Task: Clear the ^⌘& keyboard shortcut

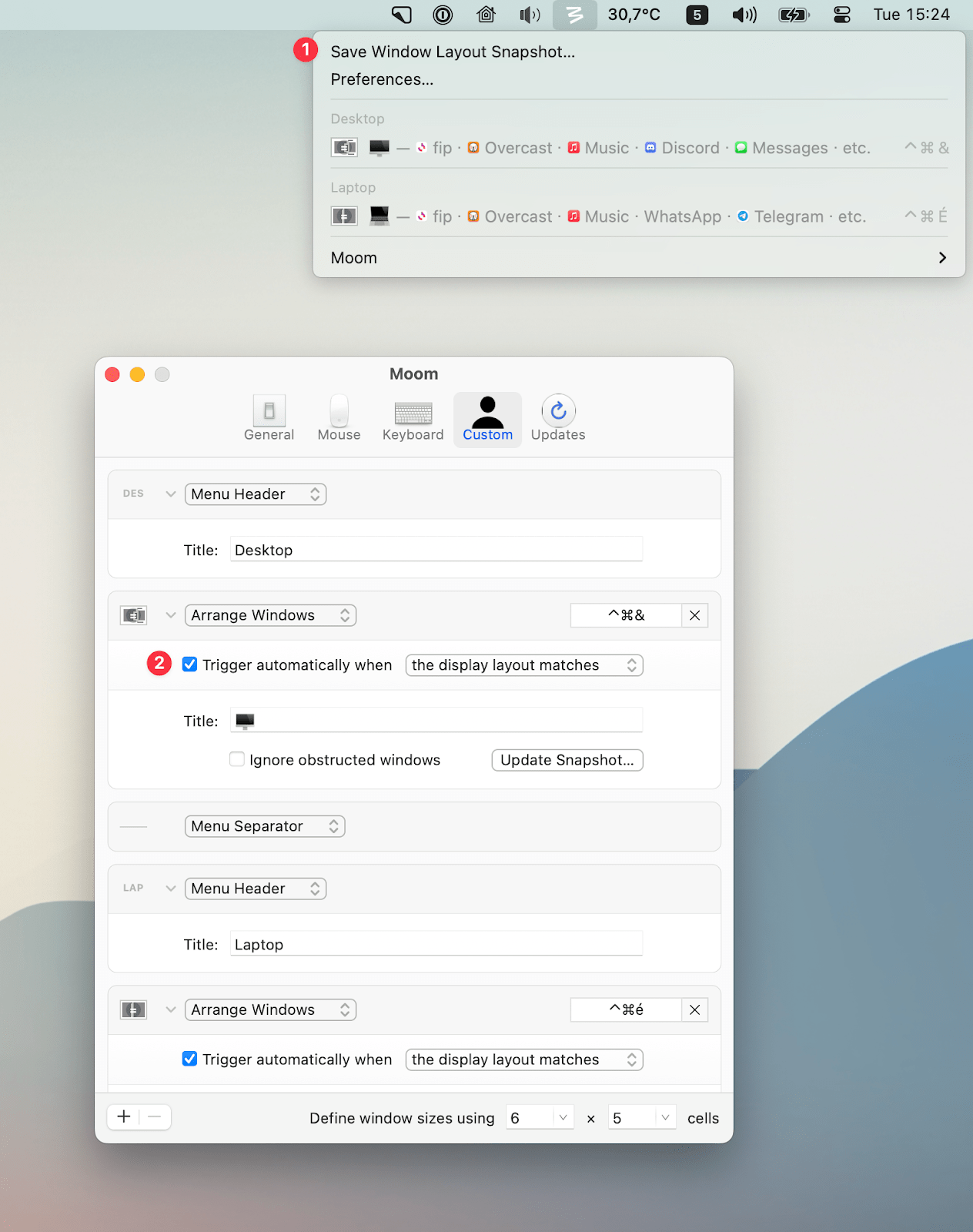Action: click(x=694, y=615)
